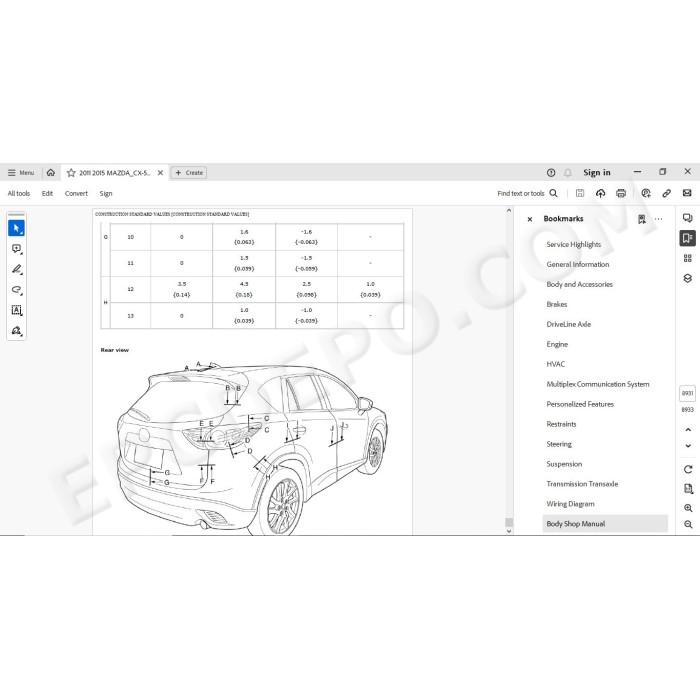Image resolution: width=700 pixels, height=700 pixels.
Task: Click document scrollbar down arrow
Action: pos(509,531)
